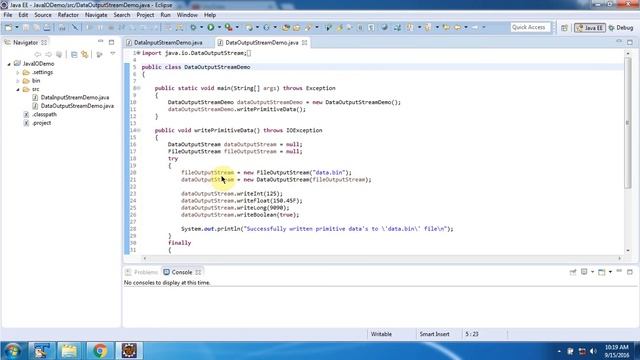This screenshot has height=360, width=640.
Task: Collapse the JavaIODemo project node
Action: pos(9,64)
